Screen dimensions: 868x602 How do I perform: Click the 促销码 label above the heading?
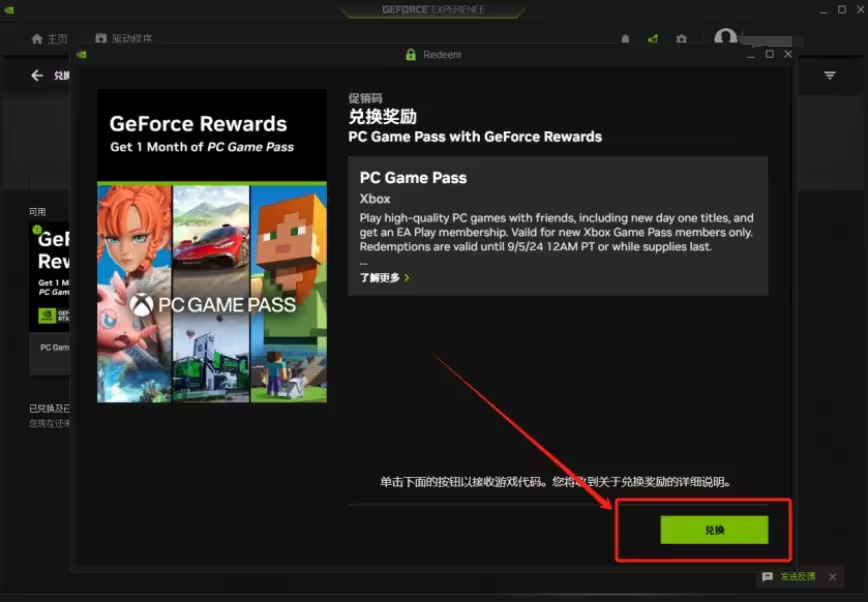365,99
